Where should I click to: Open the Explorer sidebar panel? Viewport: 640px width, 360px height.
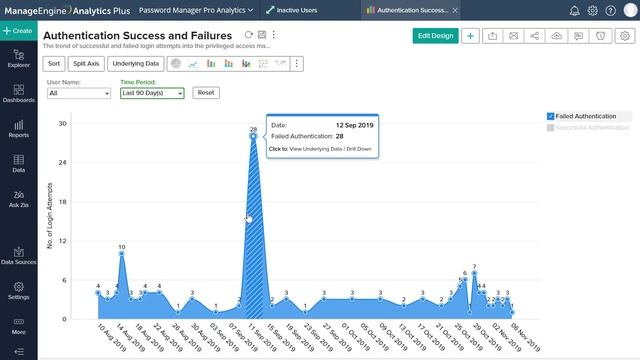(18, 58)
